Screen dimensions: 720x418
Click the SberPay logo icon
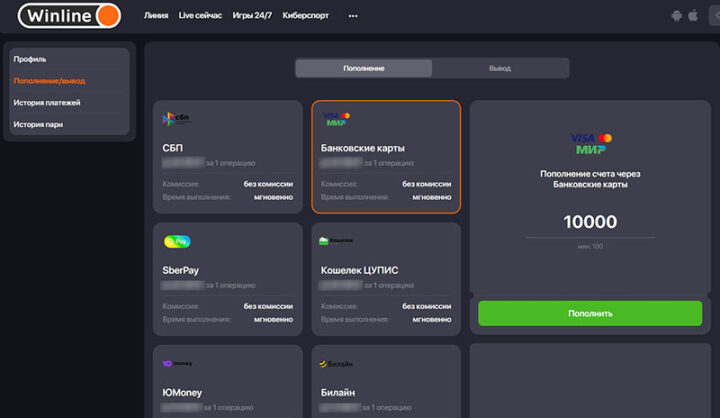(177, 241)
